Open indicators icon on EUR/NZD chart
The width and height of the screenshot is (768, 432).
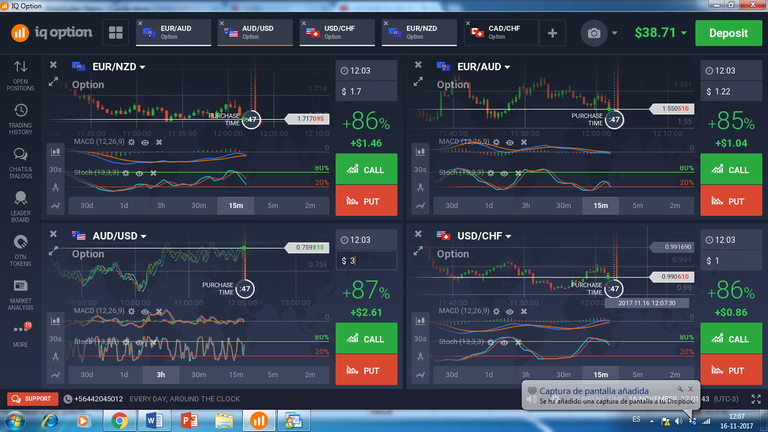55,206
